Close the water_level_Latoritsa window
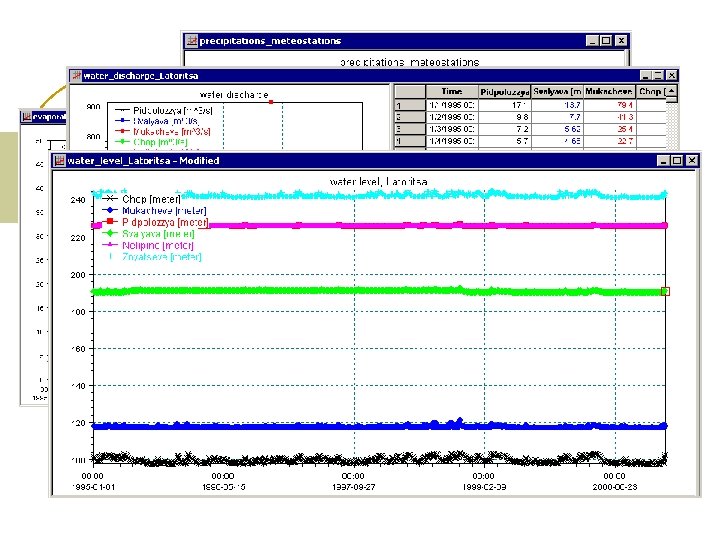720x540 pixels. [692, 161]
